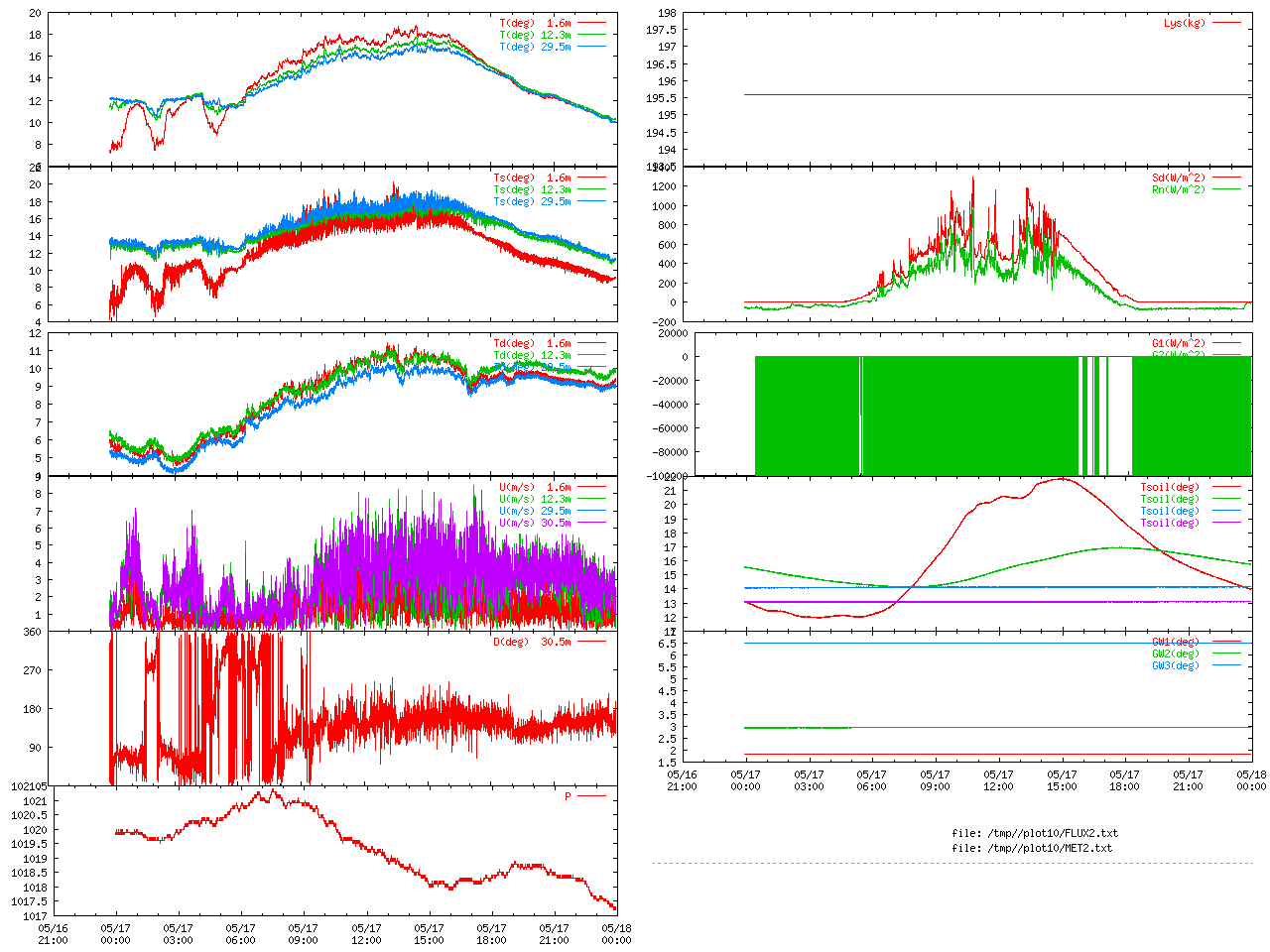Click the red line sample beside T(deg) 1.6m
The width and height of the screenshot is (1270, 952).
(x=591, y=23)
